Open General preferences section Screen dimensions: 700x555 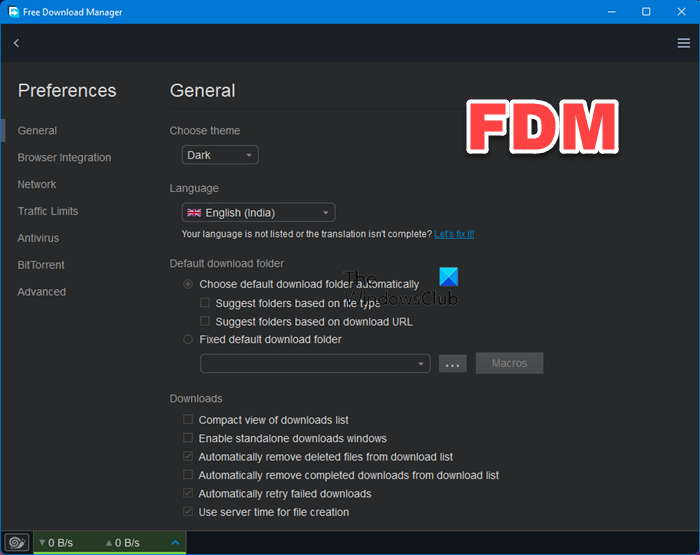(x=38, y=131)
